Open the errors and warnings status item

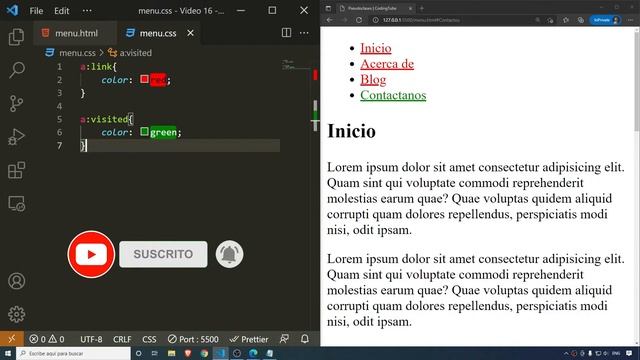[x=47, y=339]
